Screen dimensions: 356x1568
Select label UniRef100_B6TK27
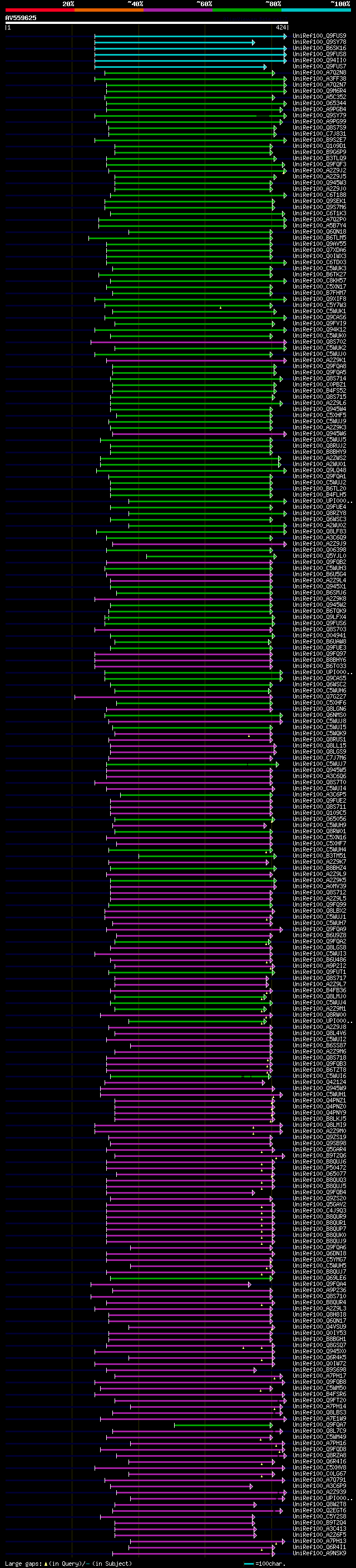click(319, 275)
